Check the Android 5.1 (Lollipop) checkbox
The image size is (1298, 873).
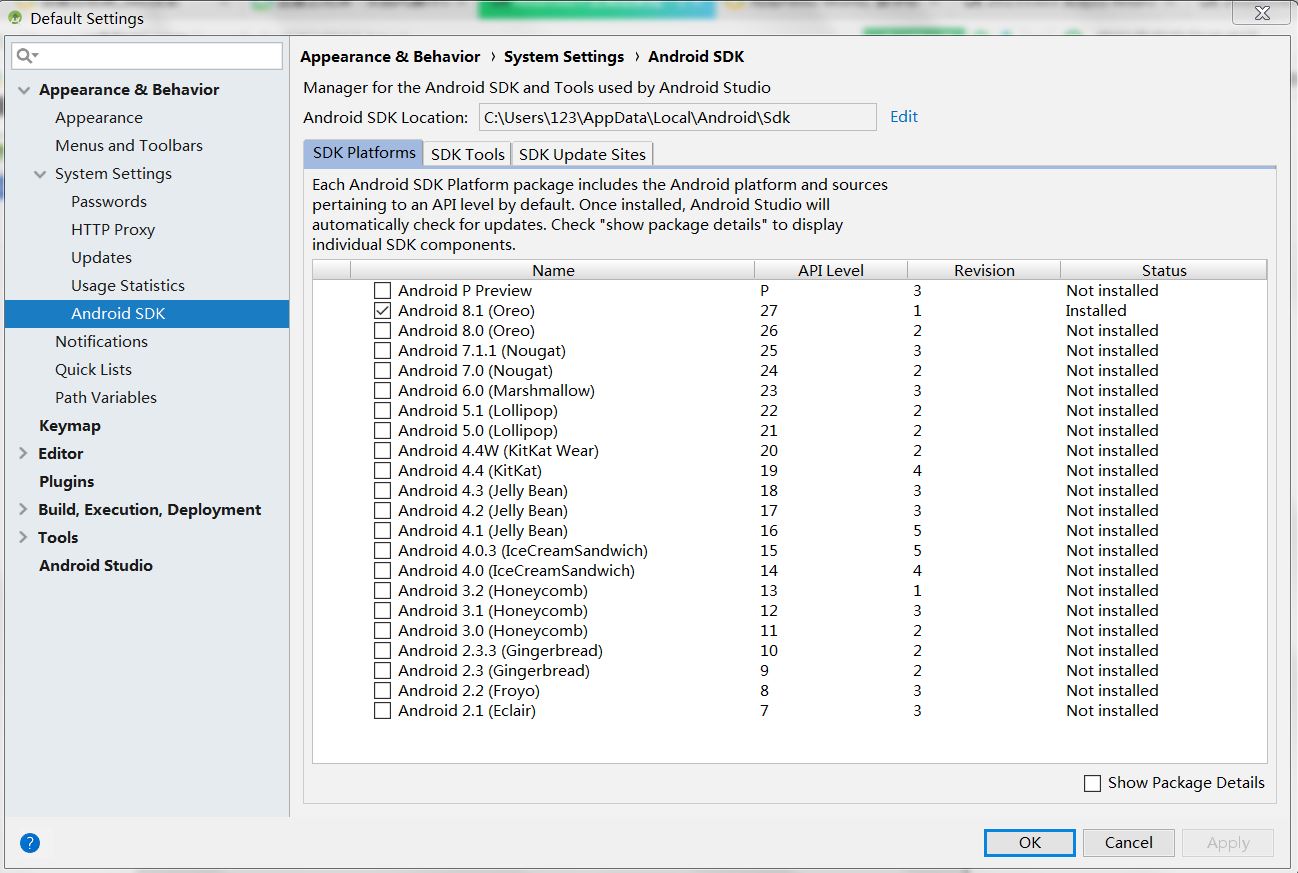point(382,411)
